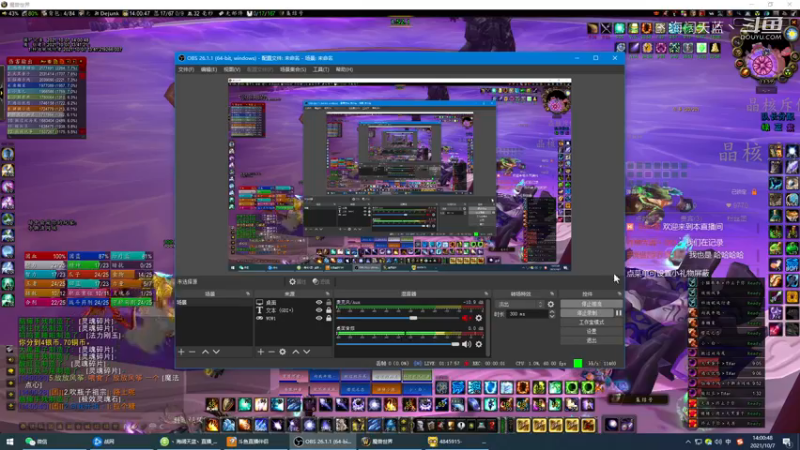Open the scene transition type dropdown

520,304
